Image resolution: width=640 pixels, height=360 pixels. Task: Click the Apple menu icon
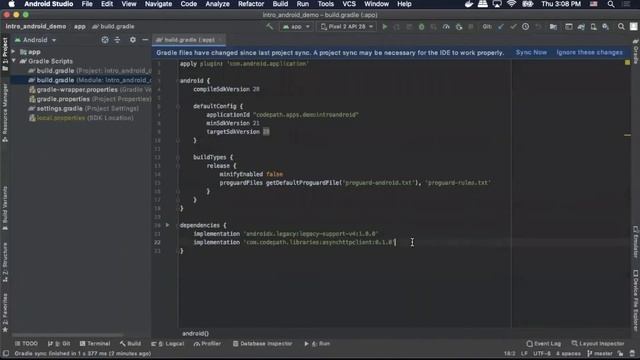coord(11,4)
